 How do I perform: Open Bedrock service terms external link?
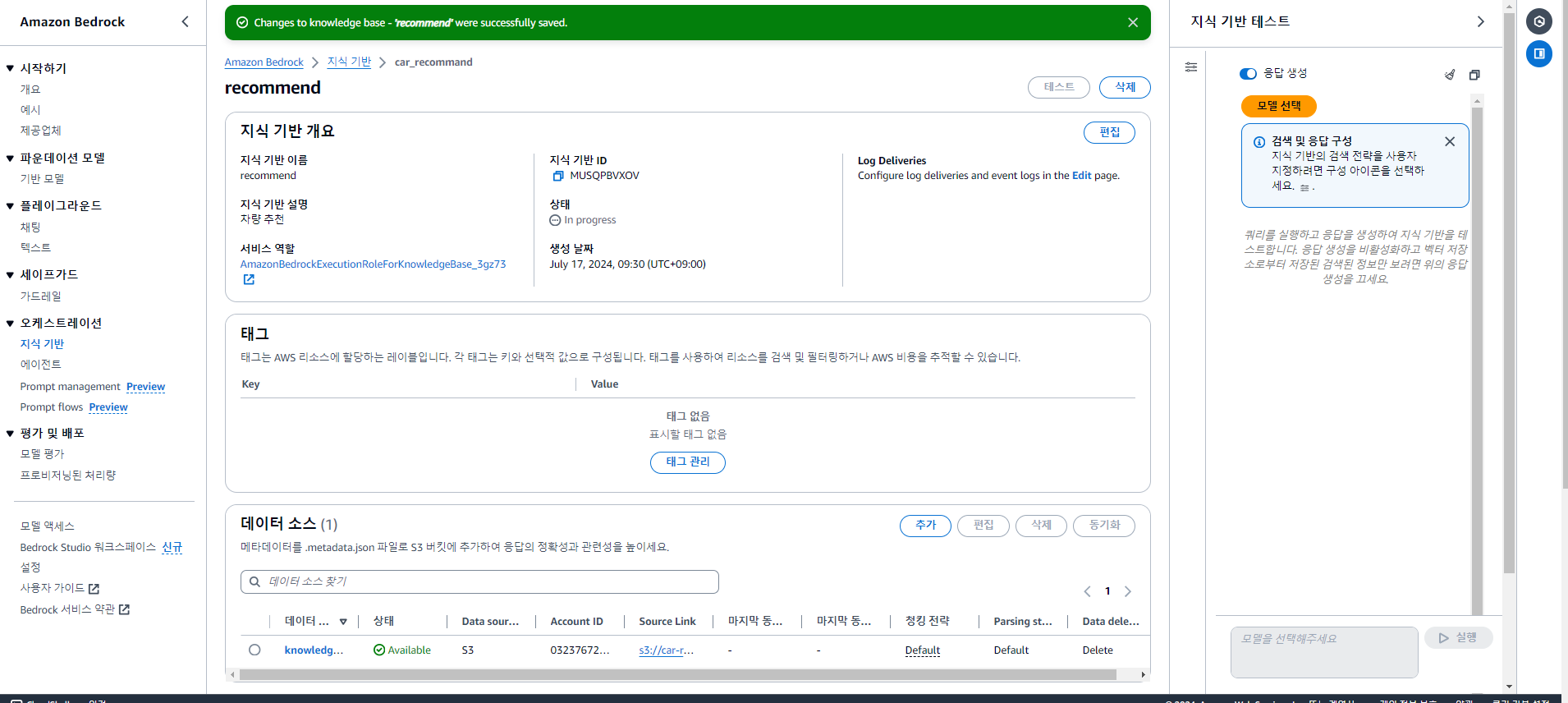pyautogui.click(x=124, y=609)
